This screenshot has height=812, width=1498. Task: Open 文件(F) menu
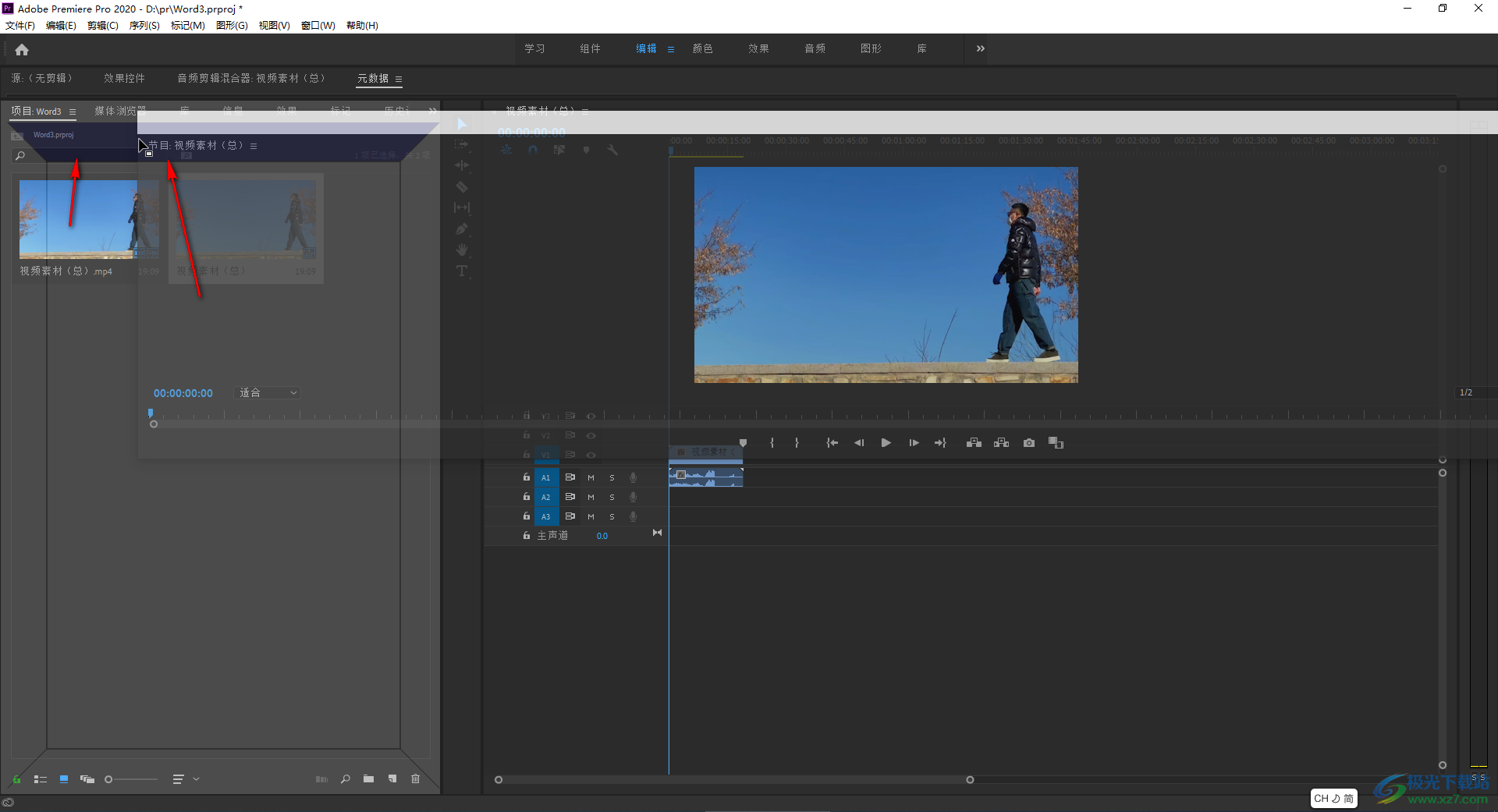tap(20, 26)
